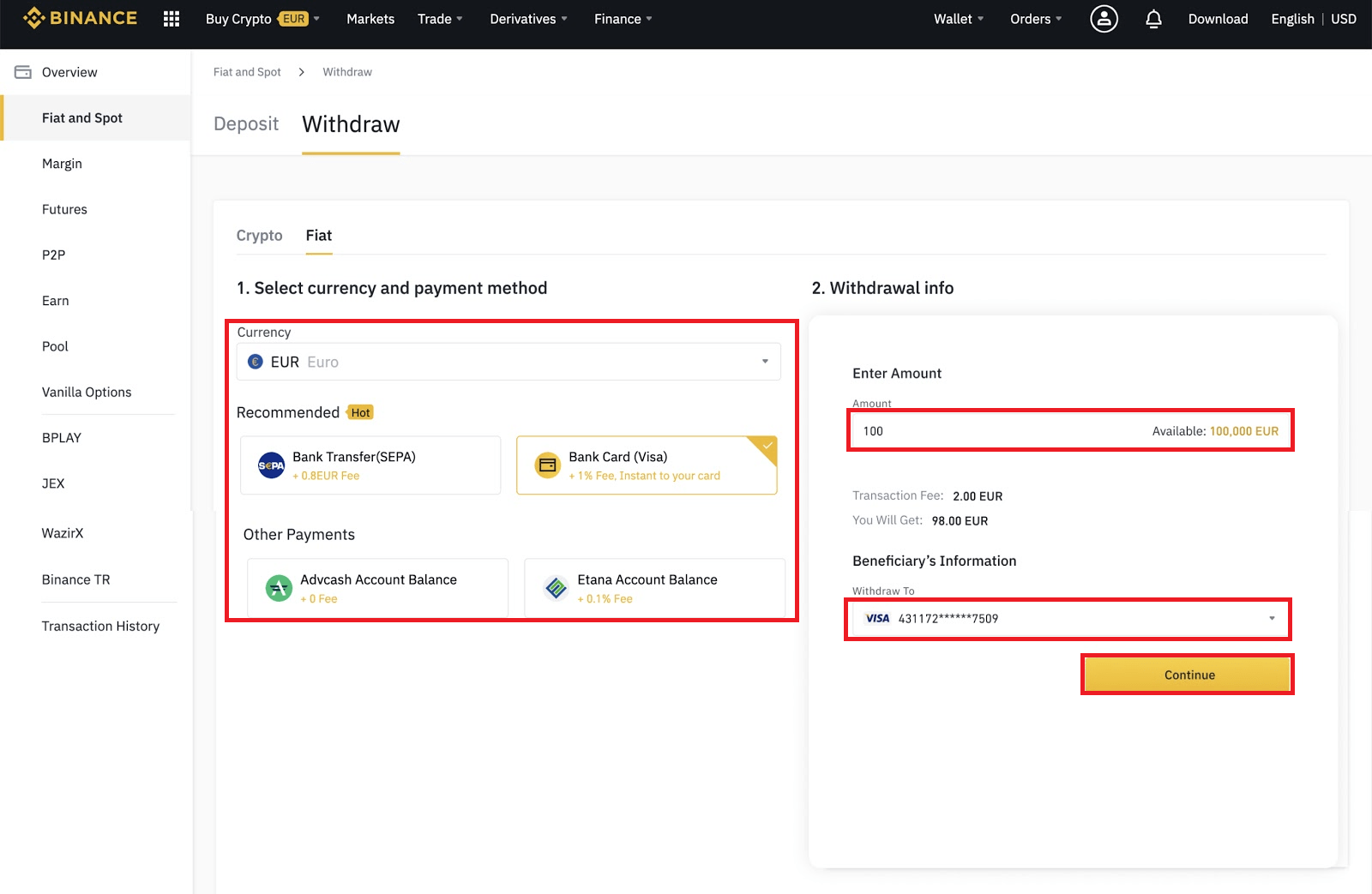Select Advcash Account Balance option

[x=377, y=588]
